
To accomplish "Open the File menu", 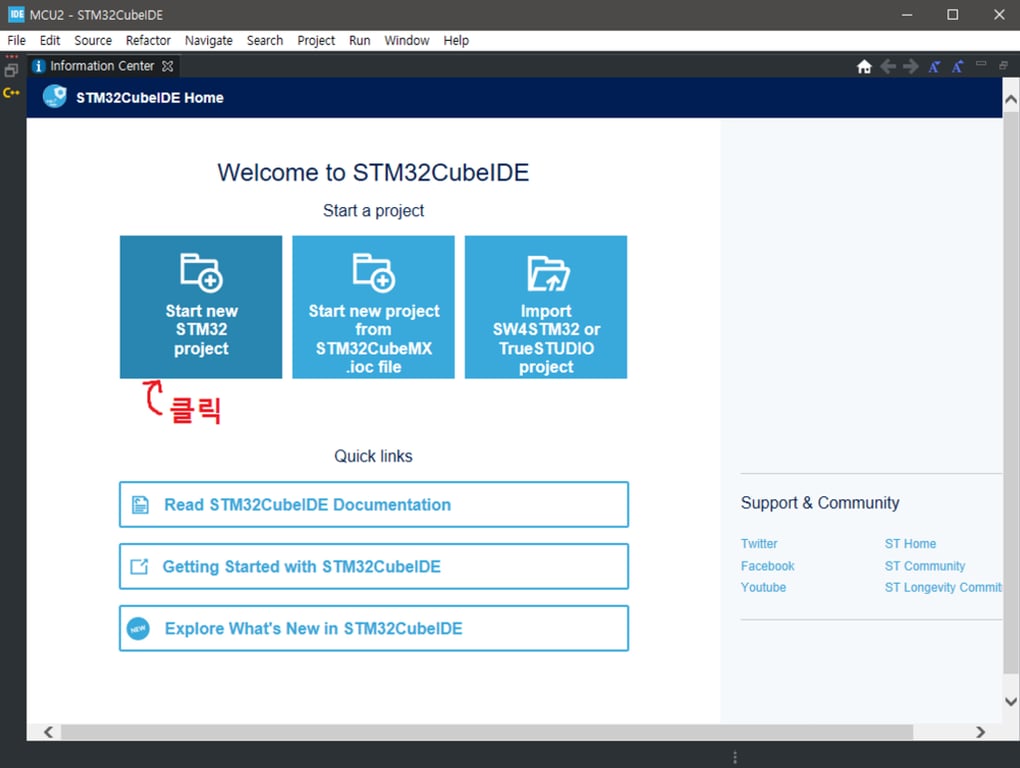I will point(16,40).
